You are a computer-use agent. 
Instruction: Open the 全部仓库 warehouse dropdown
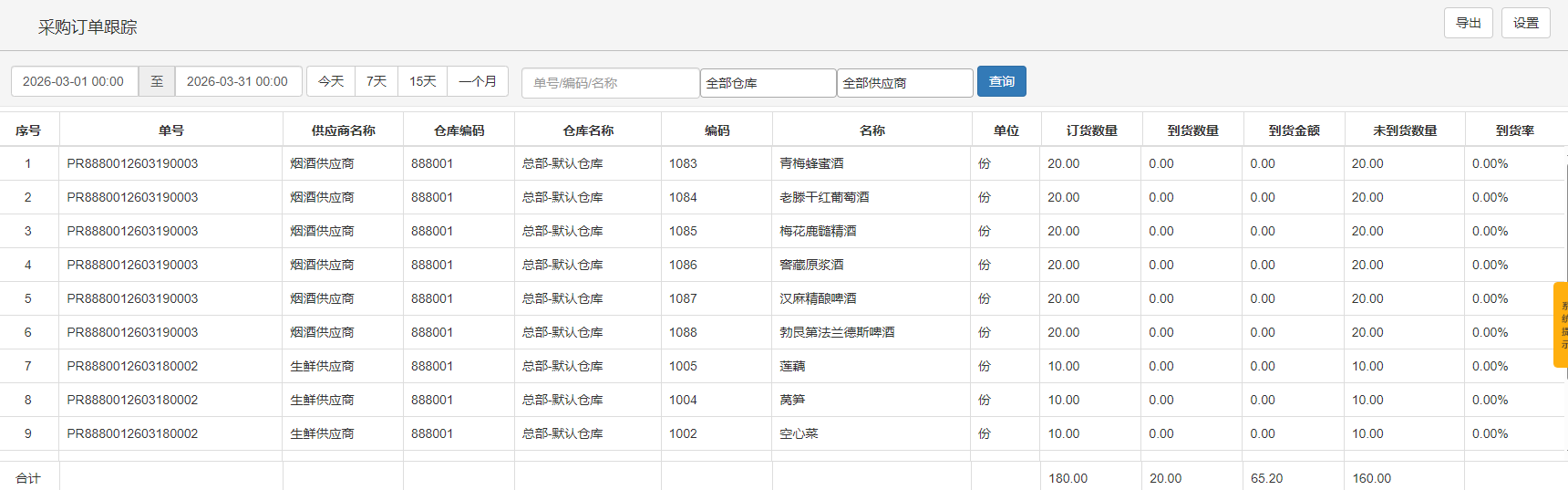click(x=768, y=83)
